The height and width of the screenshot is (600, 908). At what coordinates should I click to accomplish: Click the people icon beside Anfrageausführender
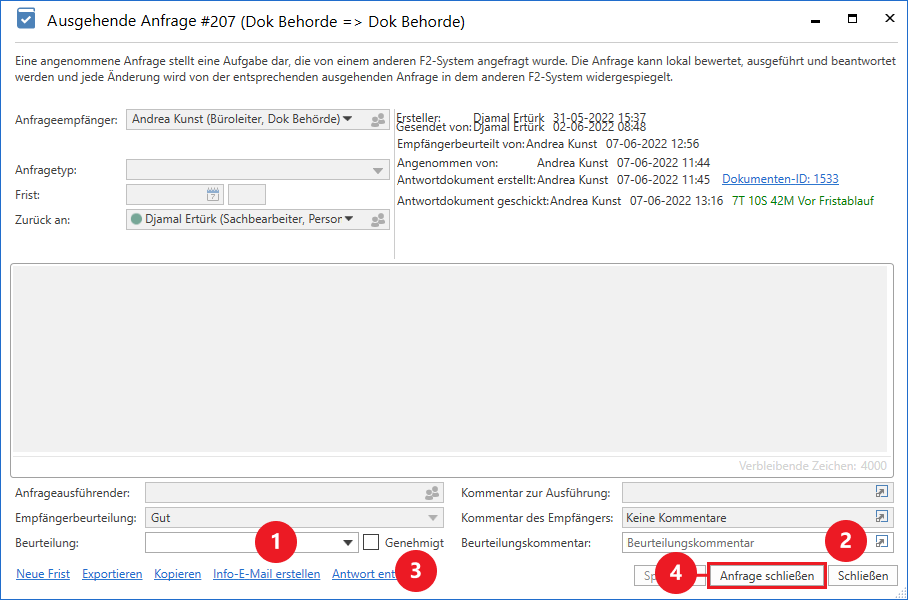click(432, 493)
